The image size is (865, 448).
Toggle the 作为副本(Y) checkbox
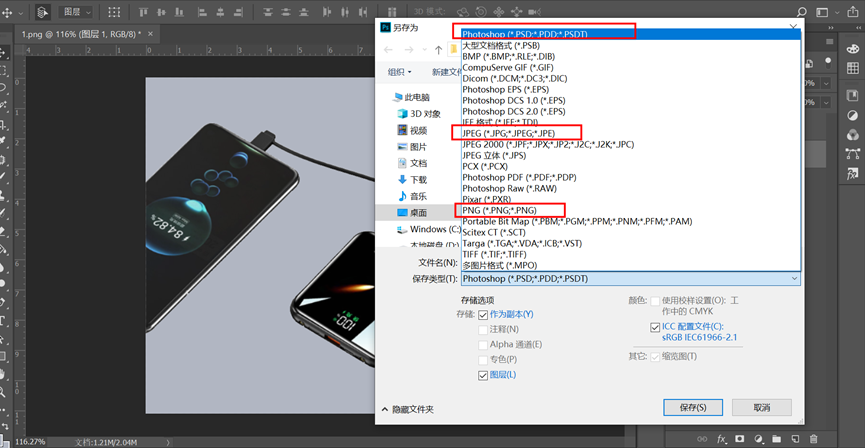click(483, 314)
